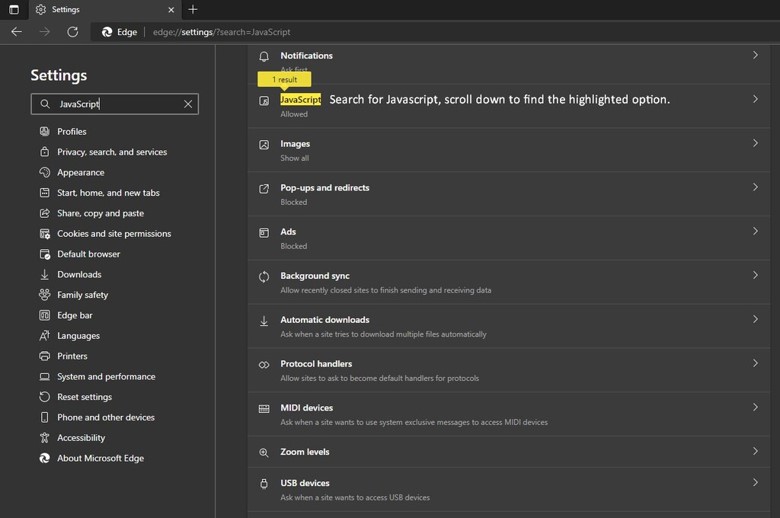This screenshot has width=780, height=518.
Task: Expand the Pop-ups and redirects chevron
Action: tap(755, 188)
